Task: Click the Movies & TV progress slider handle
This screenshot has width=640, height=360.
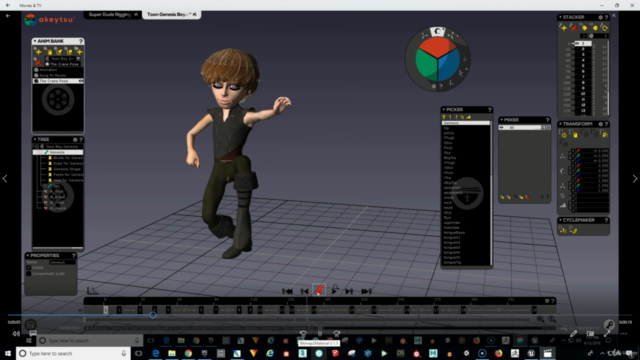Action: tap(153, 315)
